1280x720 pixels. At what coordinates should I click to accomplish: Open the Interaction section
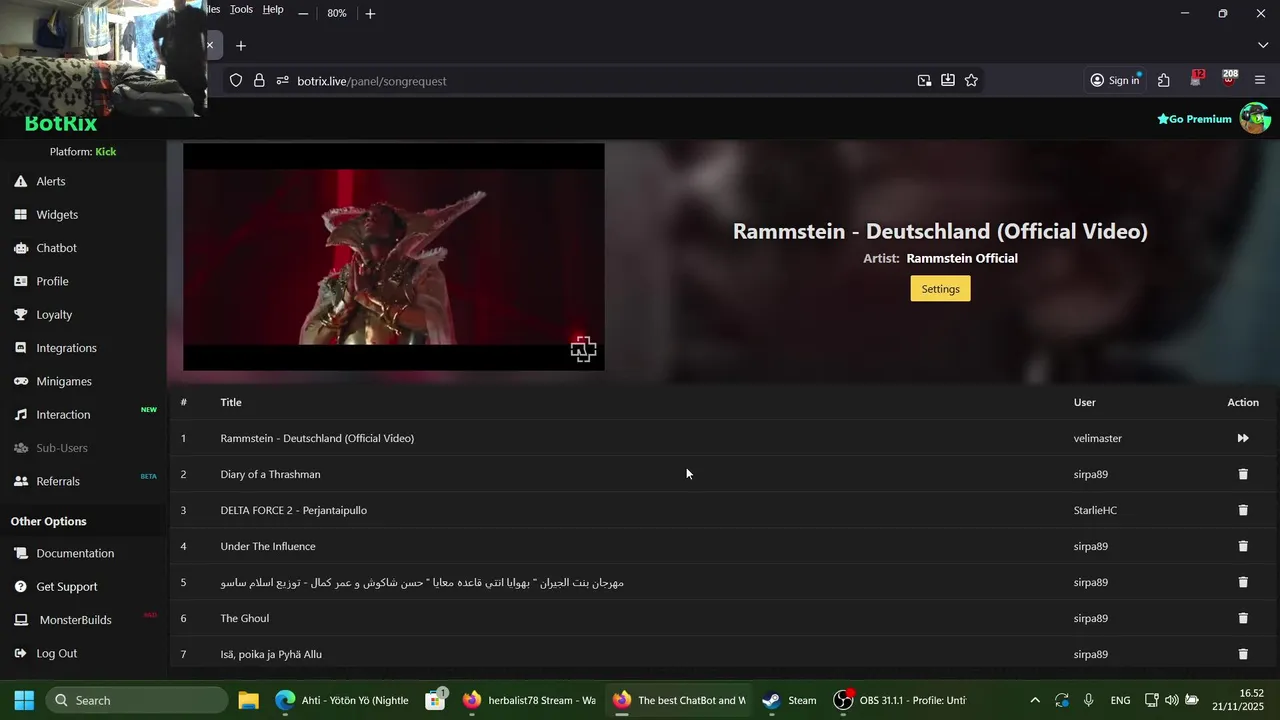(63, 414)
